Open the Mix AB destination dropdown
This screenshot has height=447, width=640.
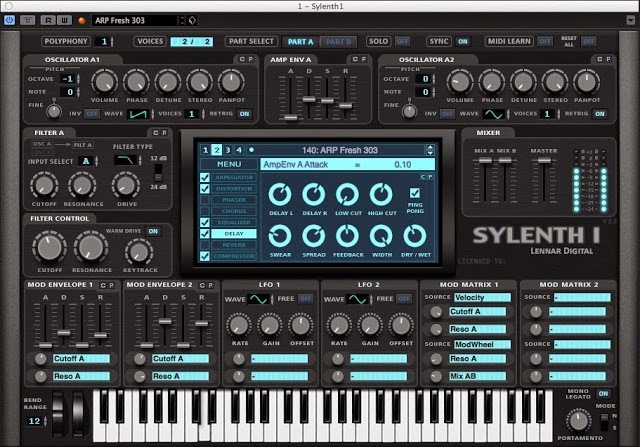[x=477, y=376]
